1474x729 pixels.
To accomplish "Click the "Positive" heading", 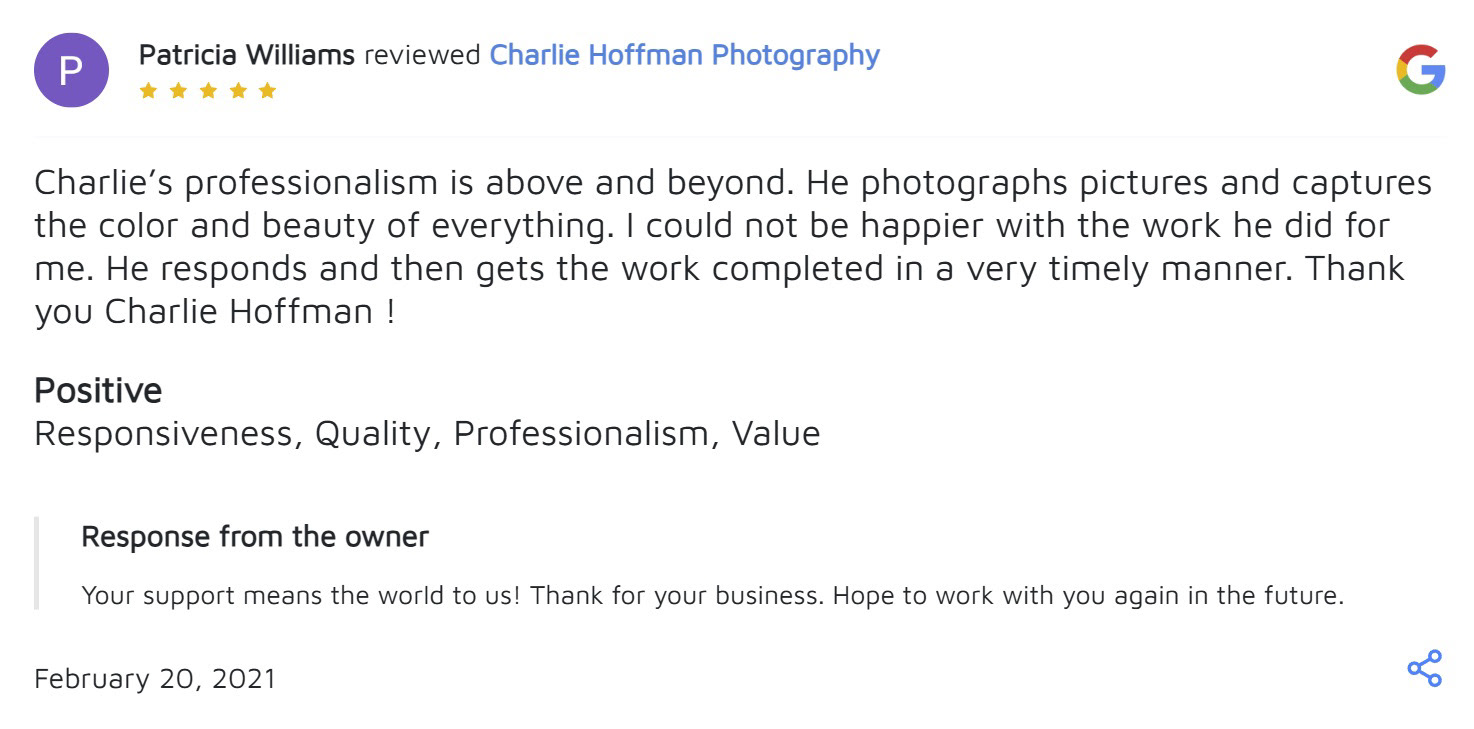I will click(98, 390).
